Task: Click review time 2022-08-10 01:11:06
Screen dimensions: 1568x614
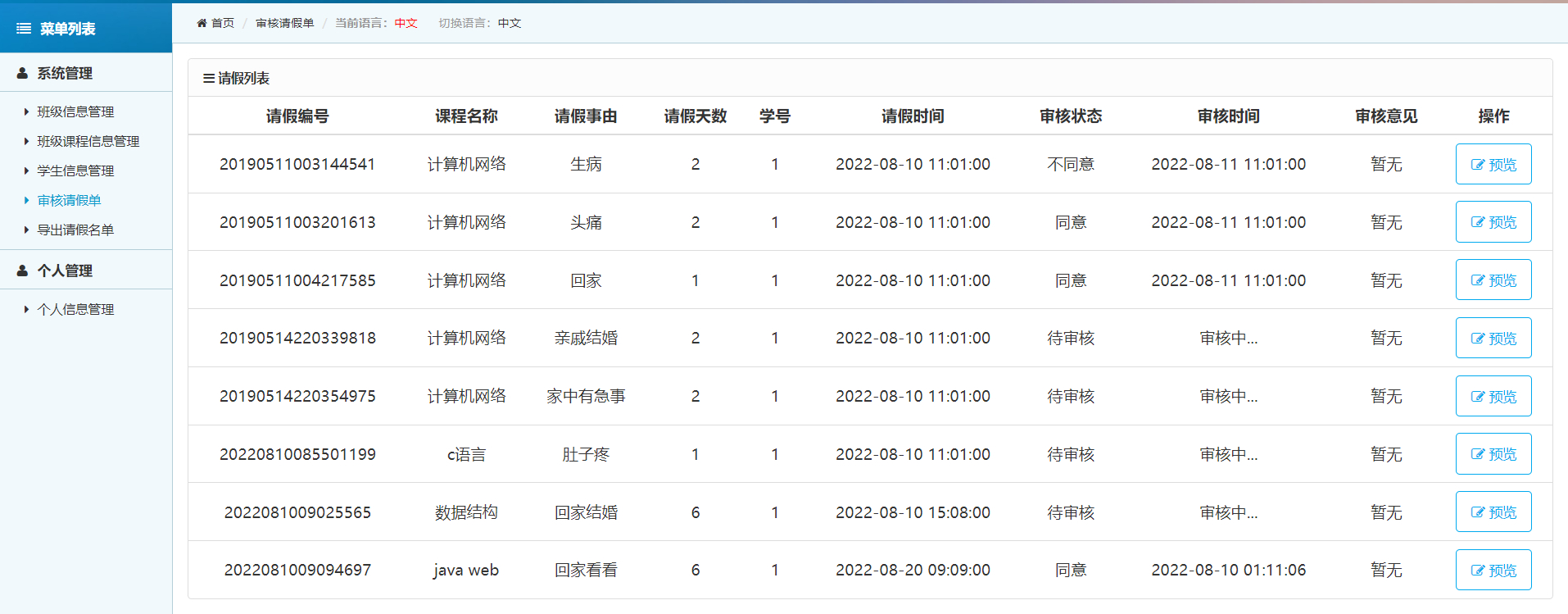Action: pyautogui.click(x=1228, y=570)
